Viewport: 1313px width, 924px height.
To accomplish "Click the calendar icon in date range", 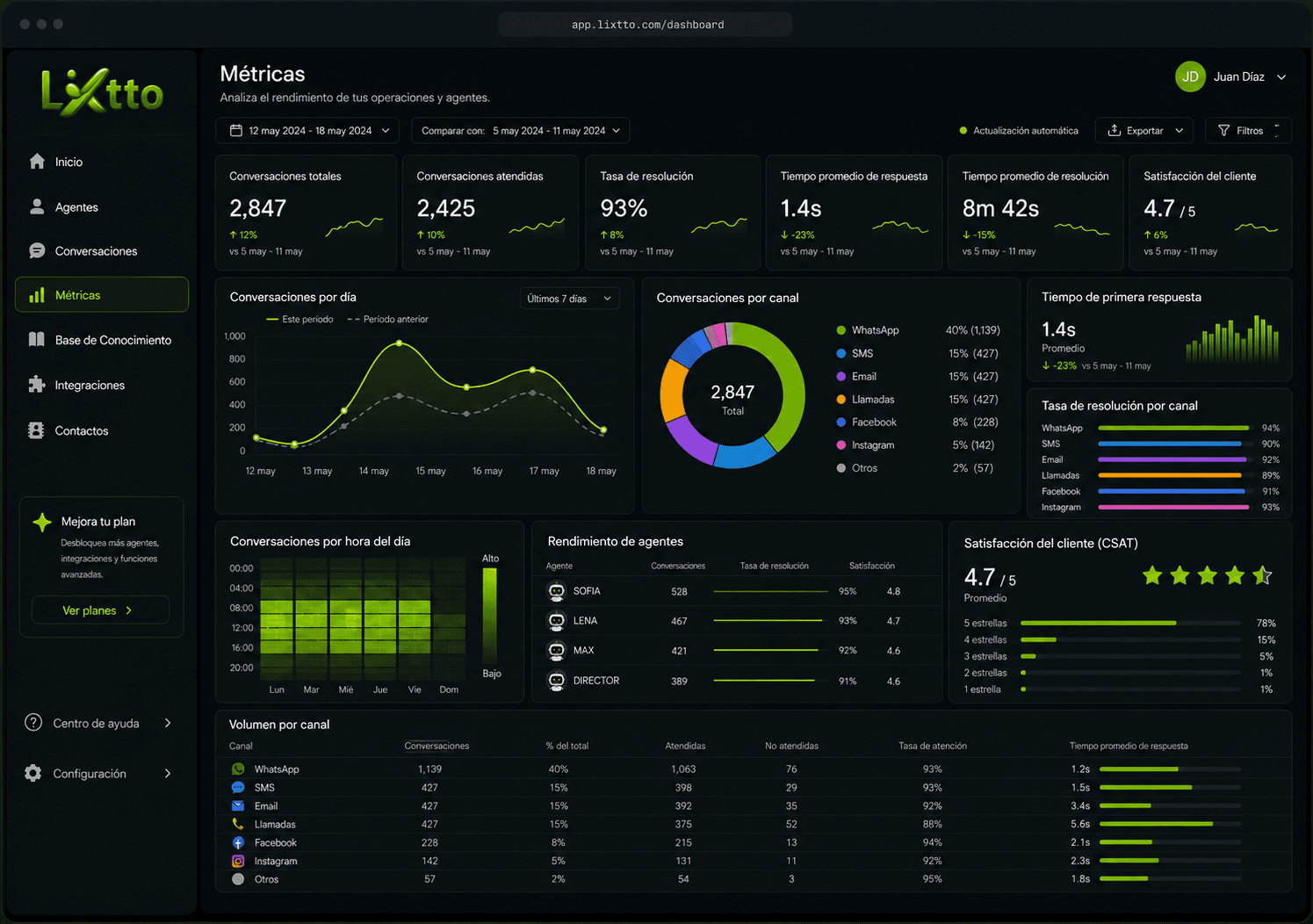I will pos(235,131).
